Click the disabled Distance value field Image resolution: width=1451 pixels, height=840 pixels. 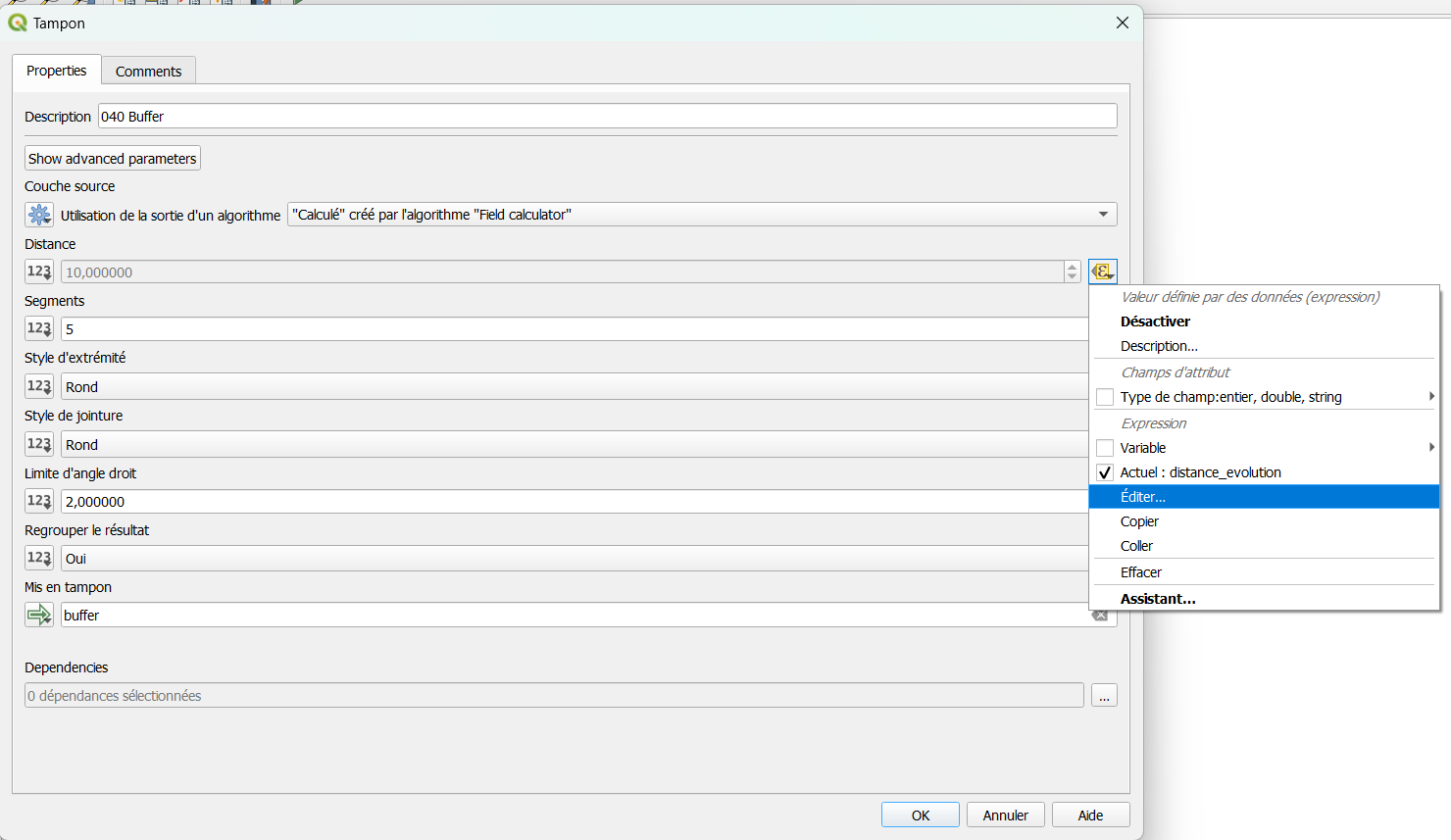(x=563, y=272)
